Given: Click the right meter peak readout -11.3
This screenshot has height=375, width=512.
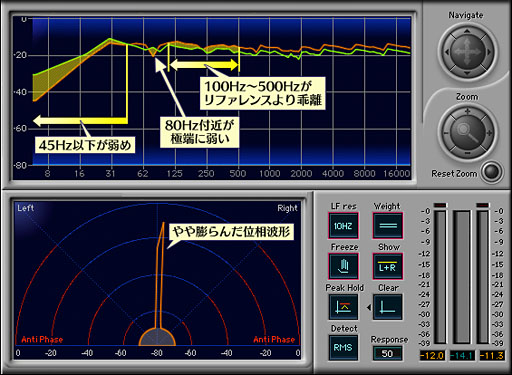Looking at the screenshot, I should click(492, 355).
